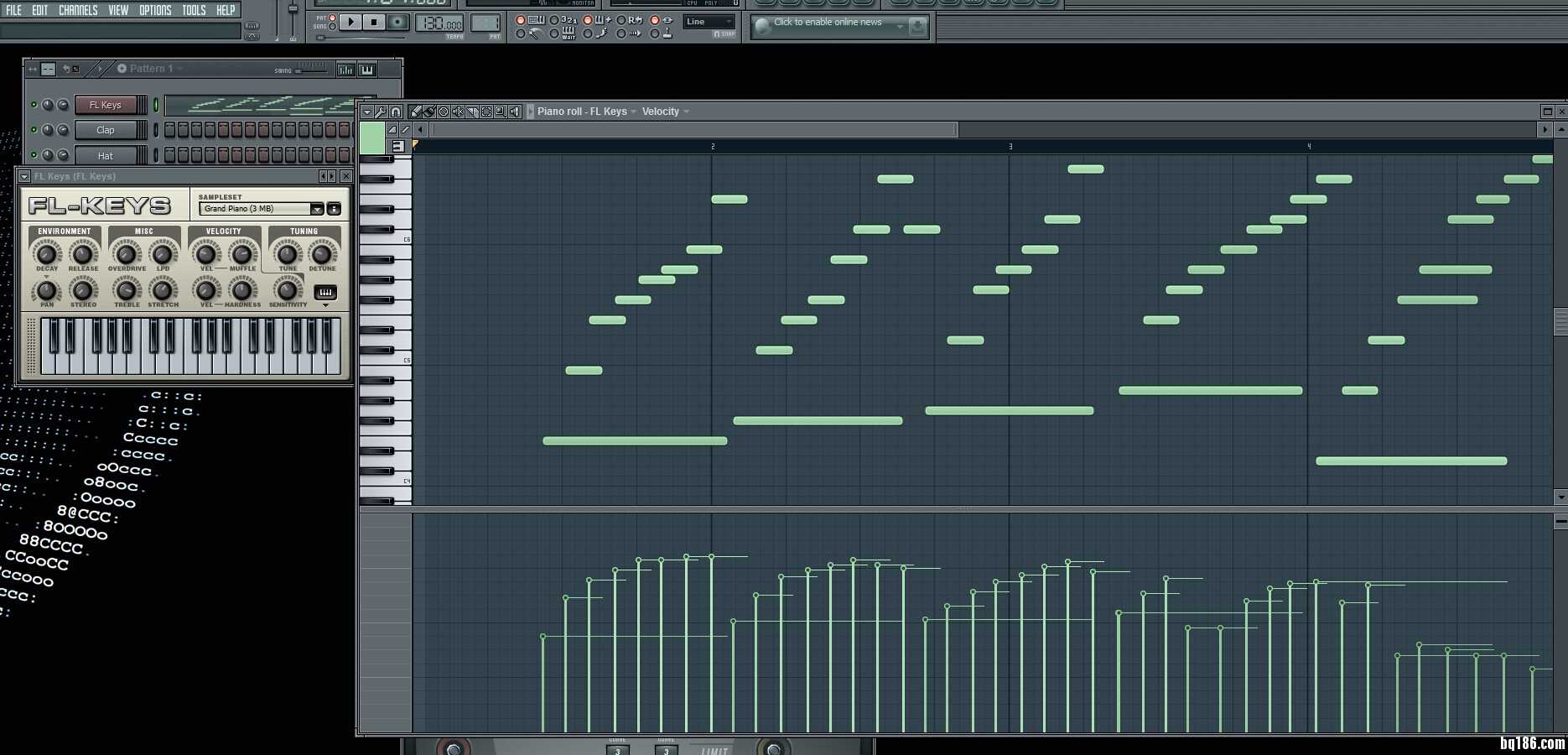Select the Zoom magnifier tool in piano roll

501,112
